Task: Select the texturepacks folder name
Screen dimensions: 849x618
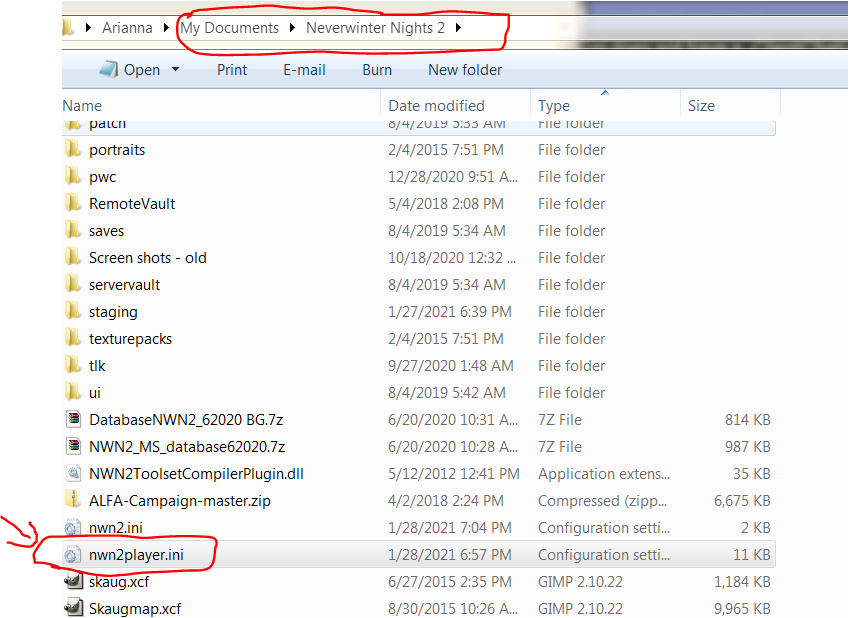Action: [130, 339]
